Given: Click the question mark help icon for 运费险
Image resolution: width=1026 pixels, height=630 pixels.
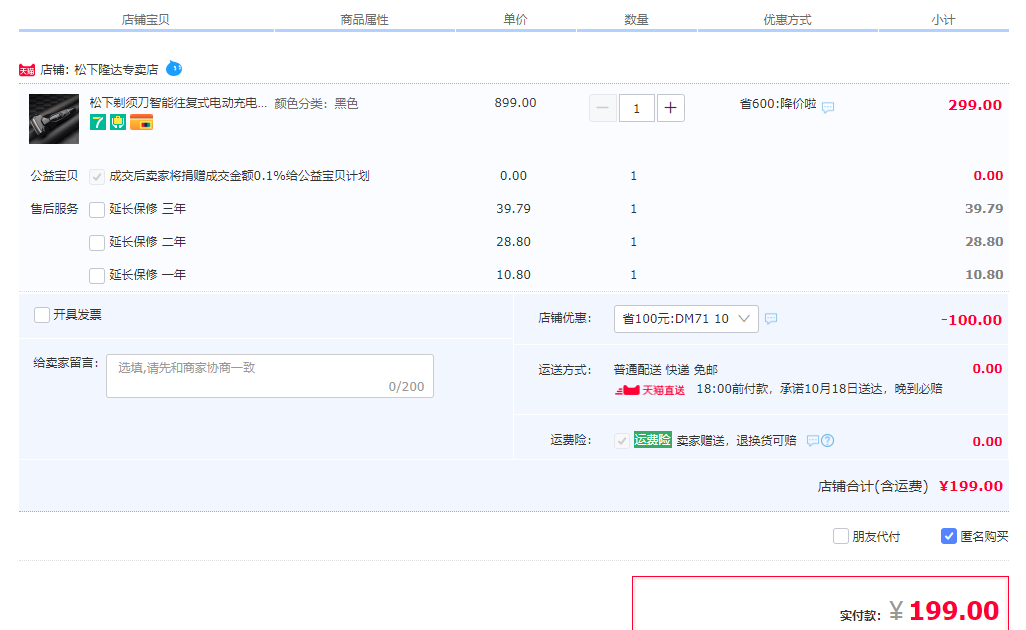Looking at the screenshot, I should tap(828, 440).
